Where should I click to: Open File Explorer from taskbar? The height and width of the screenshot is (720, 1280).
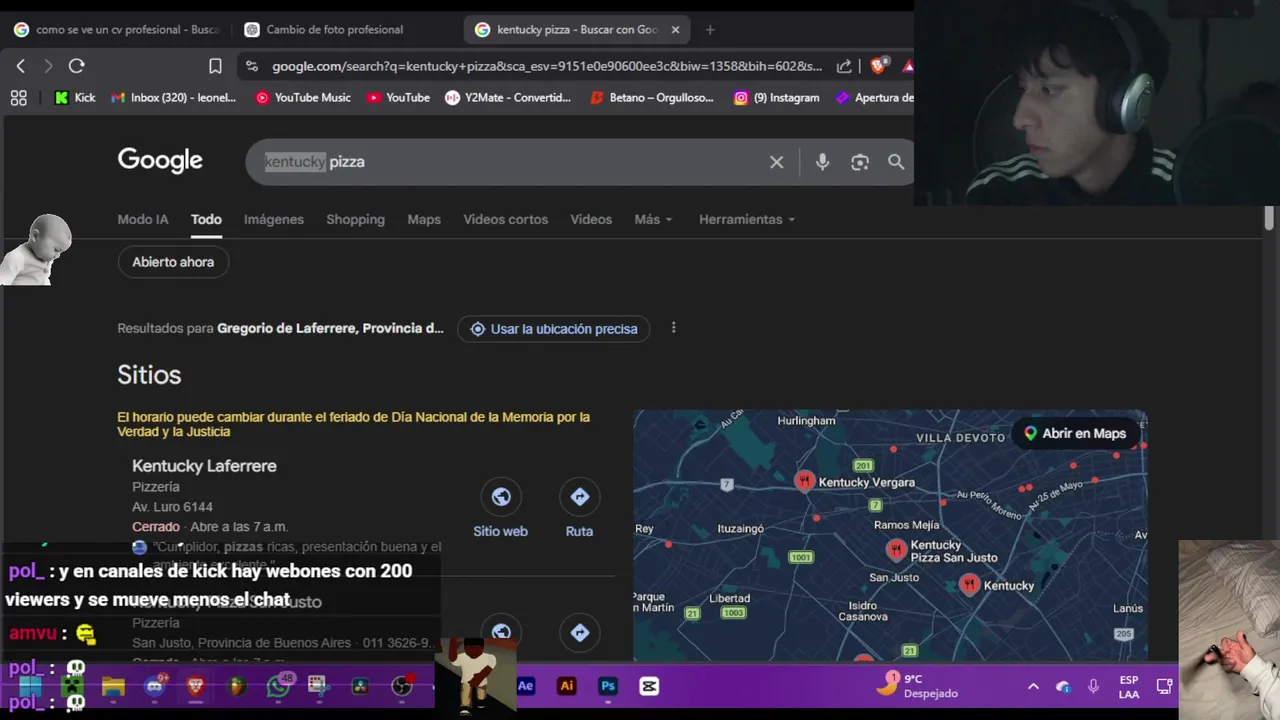tap(112, 686)
